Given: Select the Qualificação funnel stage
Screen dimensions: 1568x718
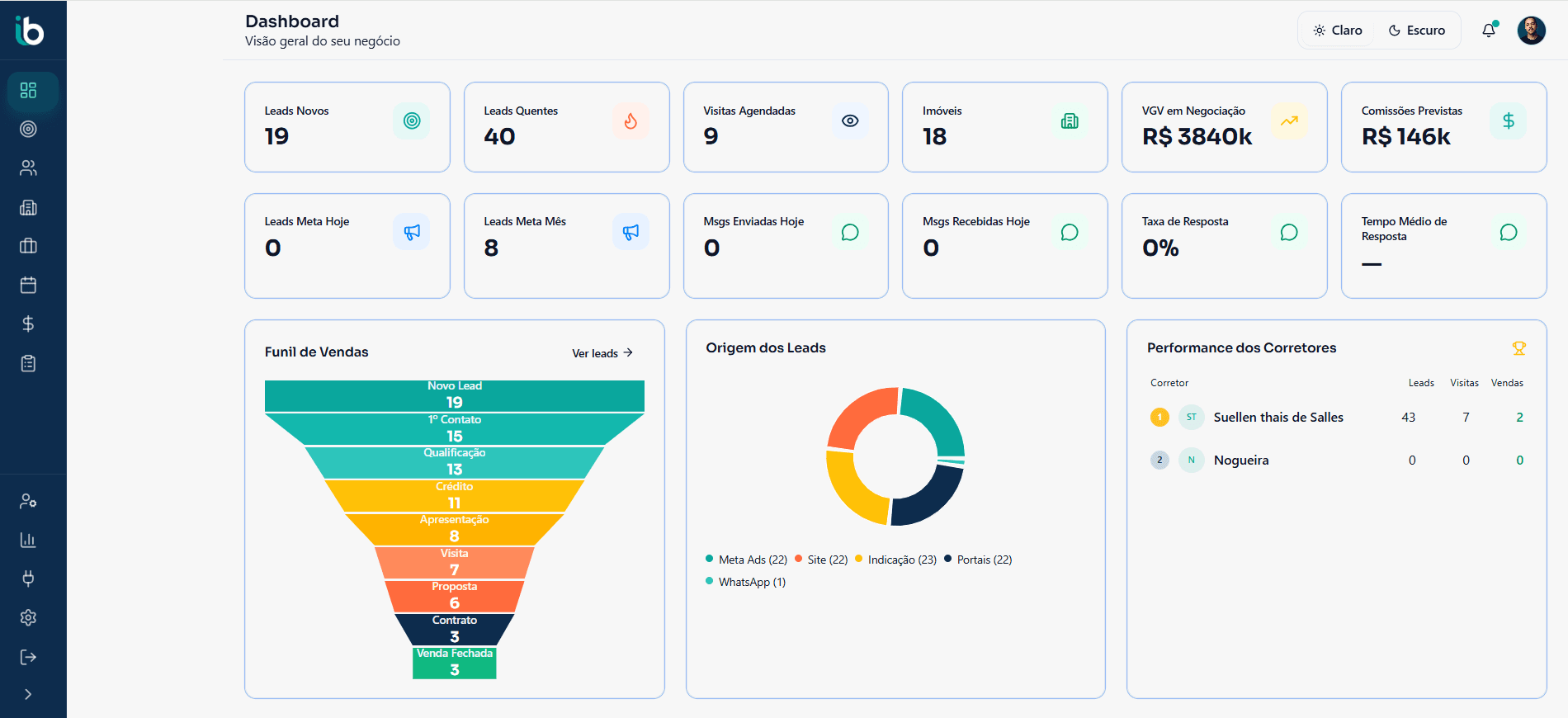Looking at the screenshot, I should pos(455,463).
